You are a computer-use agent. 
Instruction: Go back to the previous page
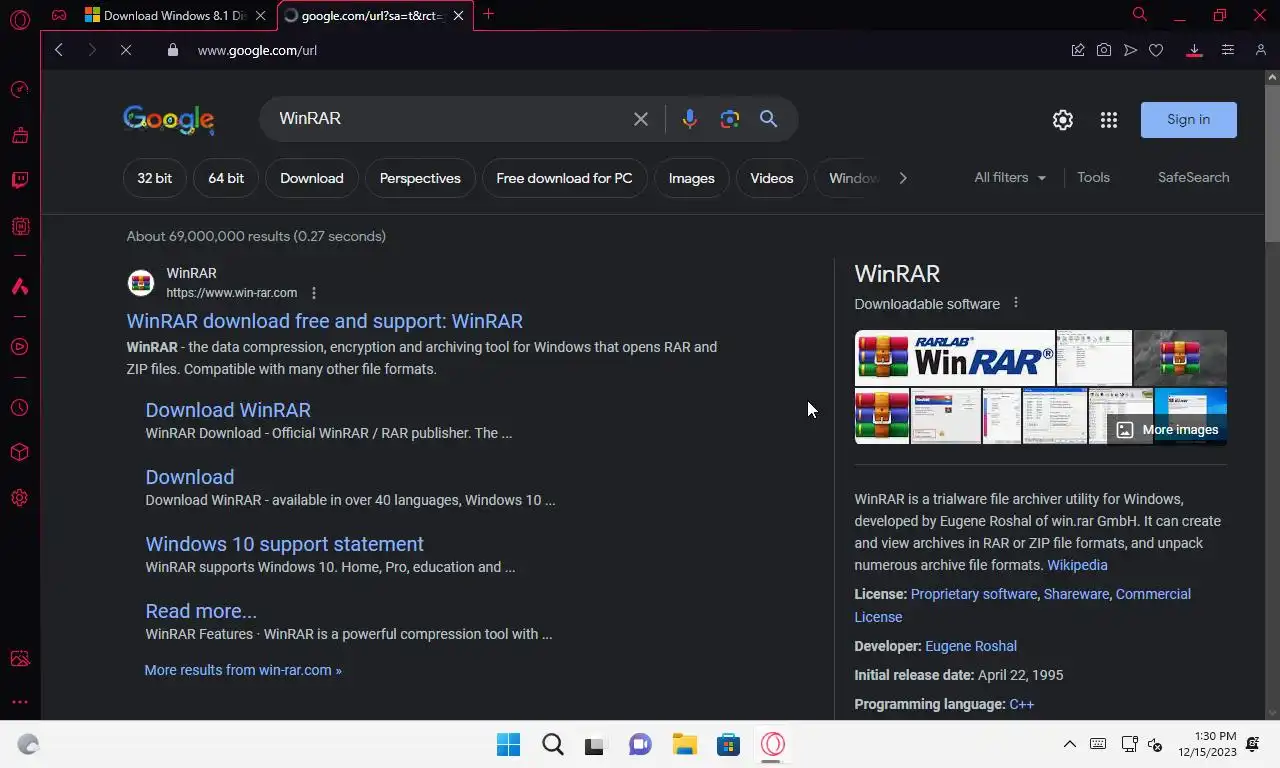point(59,50)
